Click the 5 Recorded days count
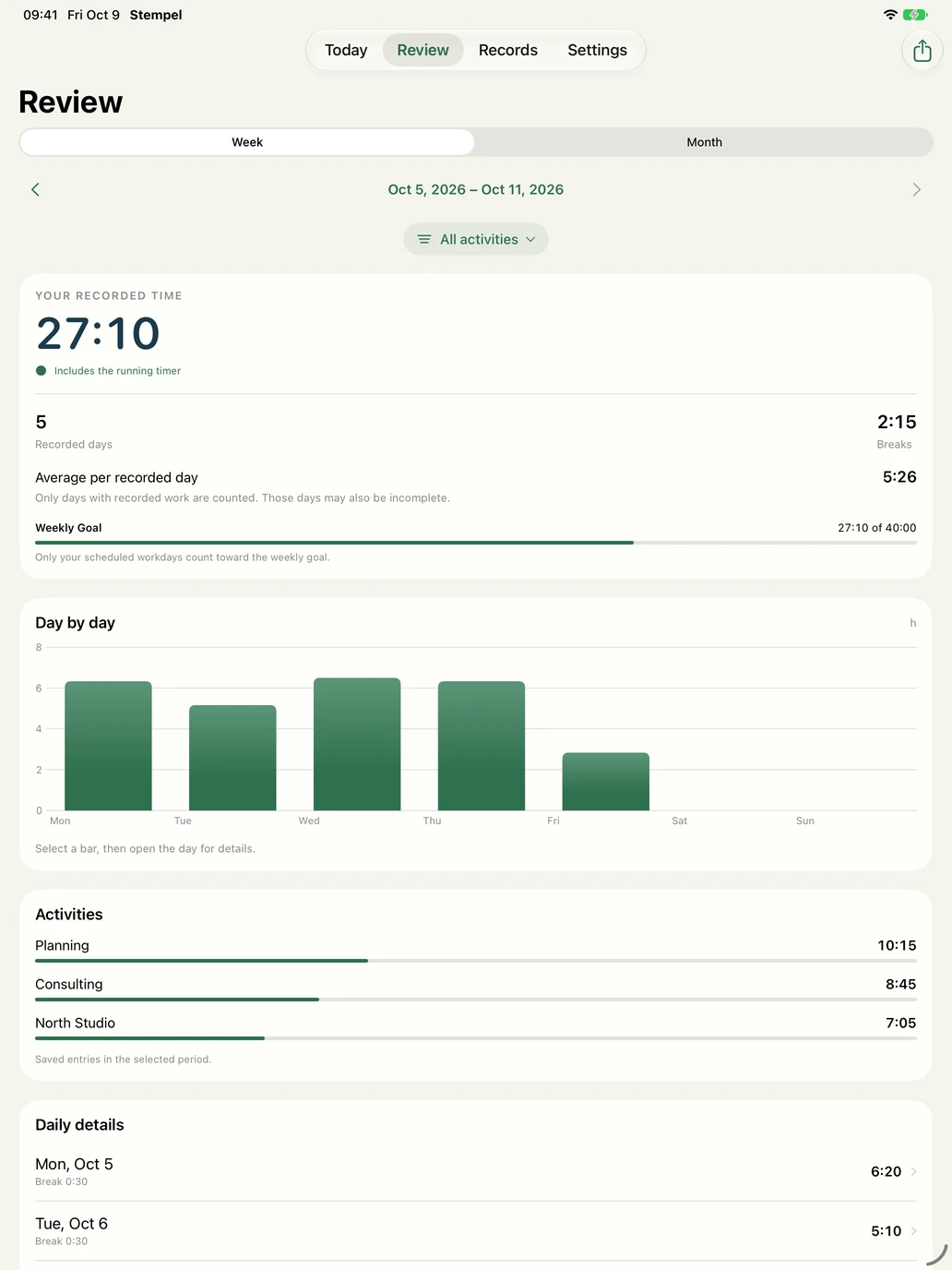Image resolution: width=952 pixels, height=1270 pixels. tap(41, 422)
